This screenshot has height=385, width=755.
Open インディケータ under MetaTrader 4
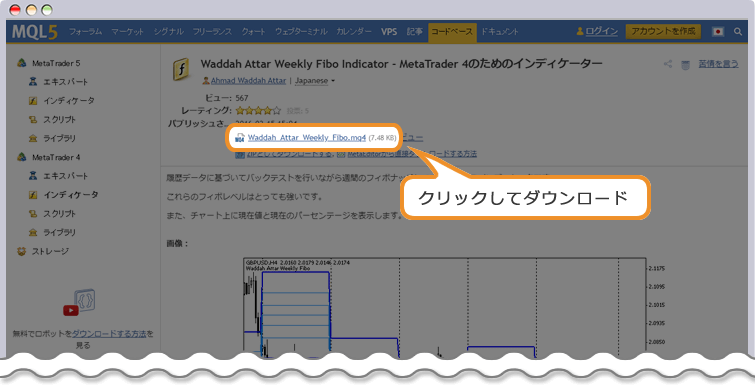pyautogui.click(x=71, y=195)
